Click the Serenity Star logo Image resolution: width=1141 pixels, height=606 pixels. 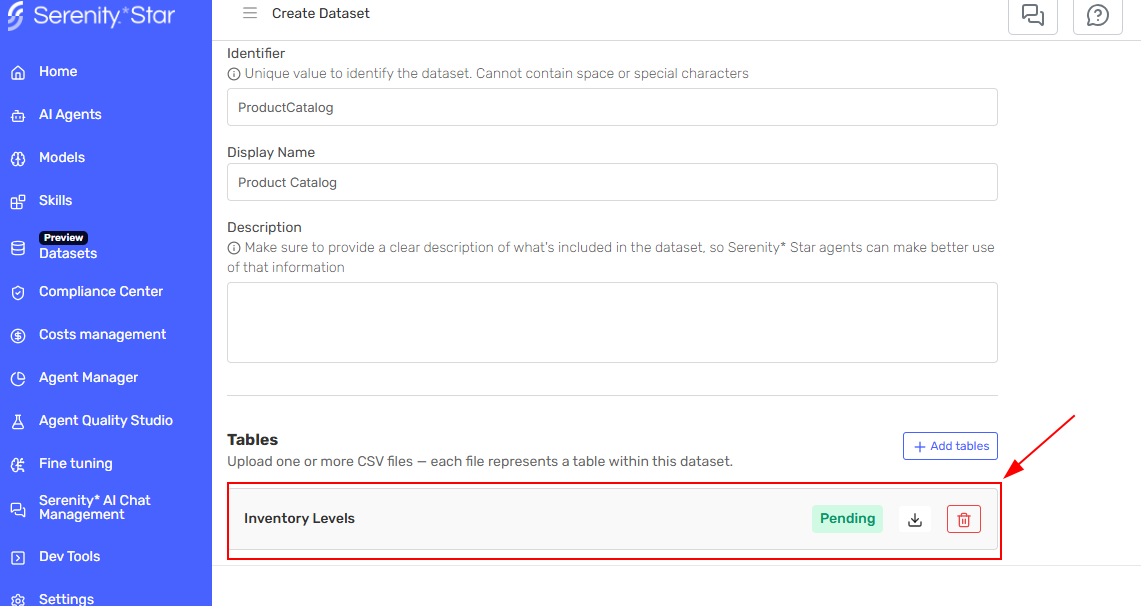[x=92, y=16]
